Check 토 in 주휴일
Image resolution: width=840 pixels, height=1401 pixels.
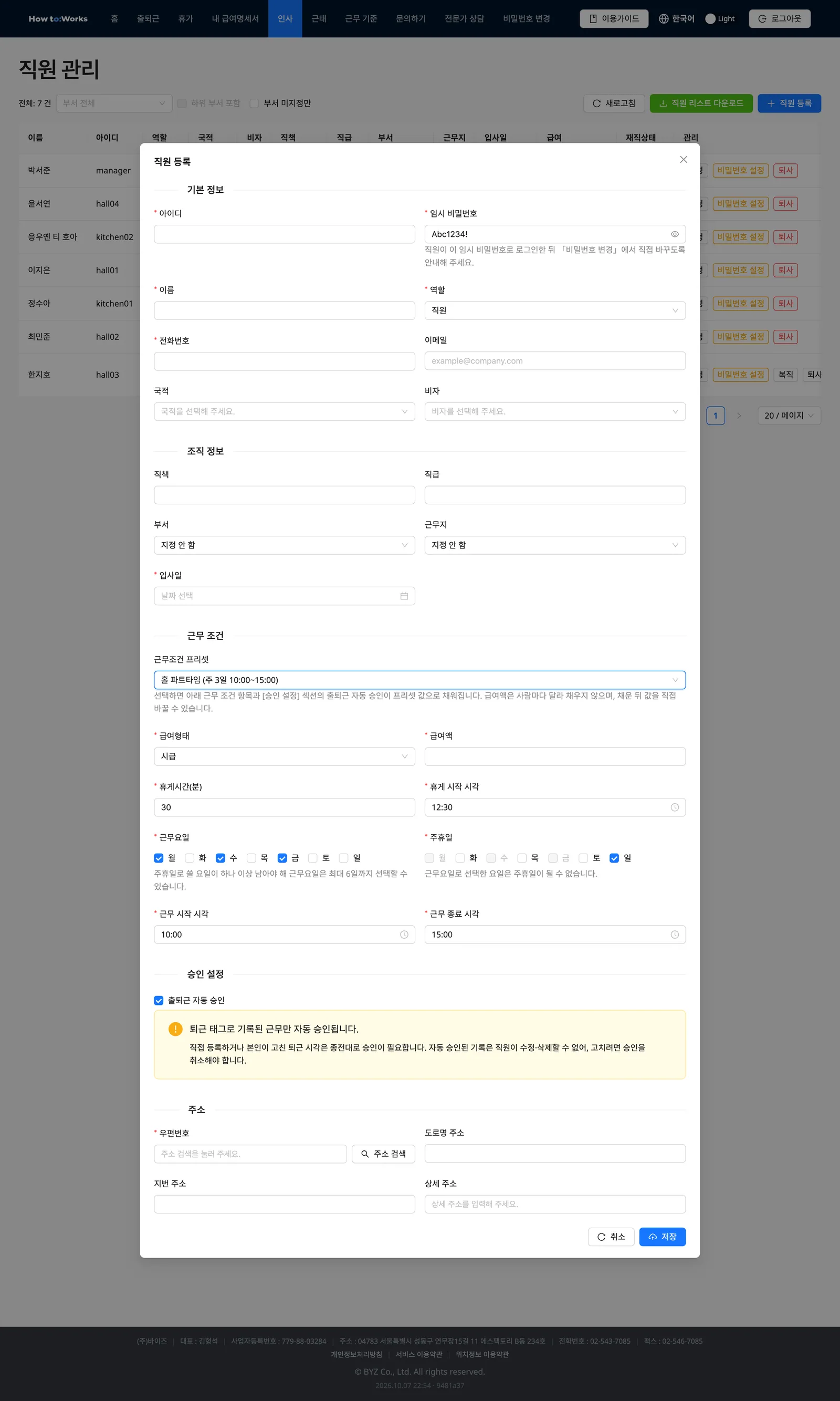point(583,858)
